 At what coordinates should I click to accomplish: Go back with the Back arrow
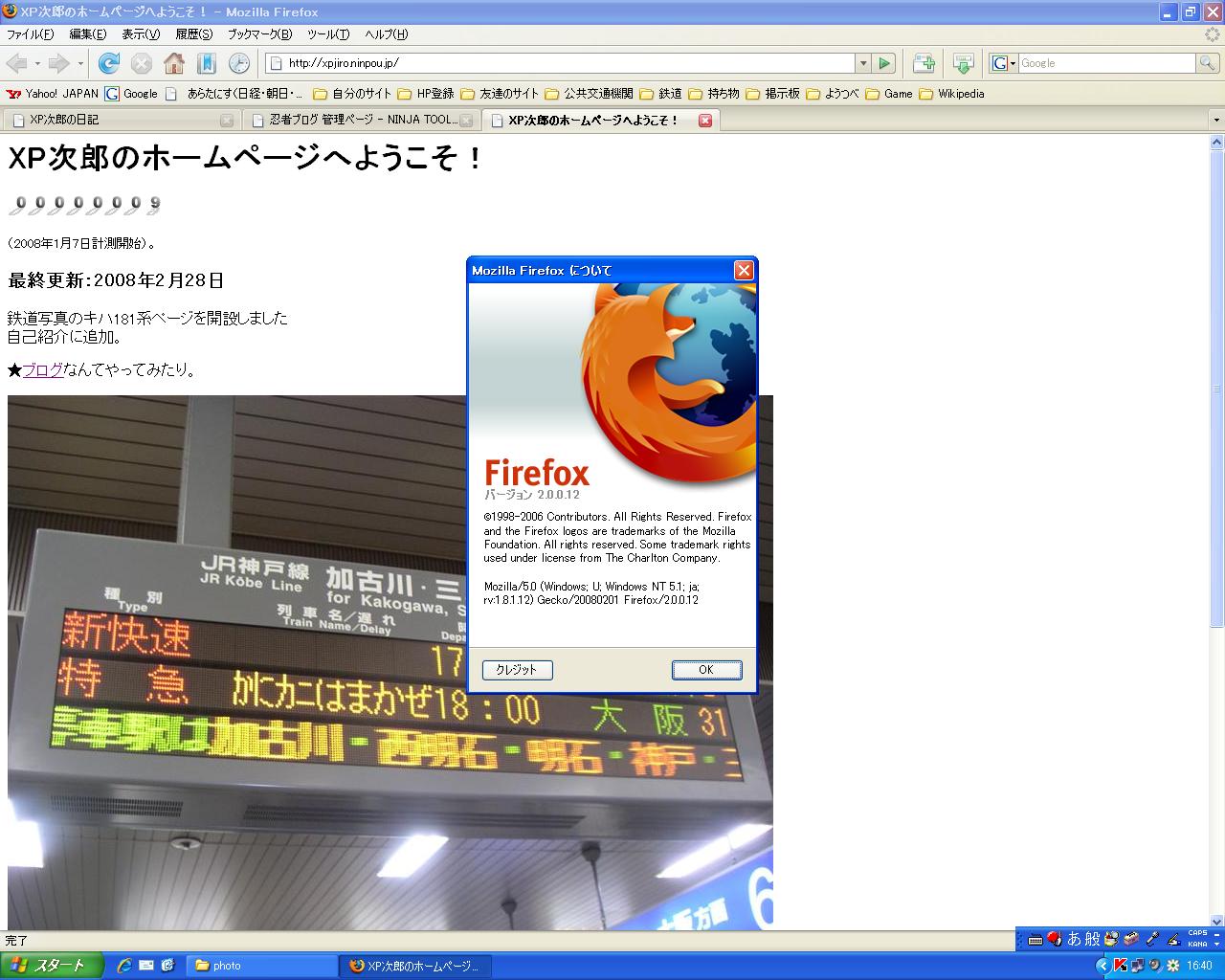(x=17, y=63)
